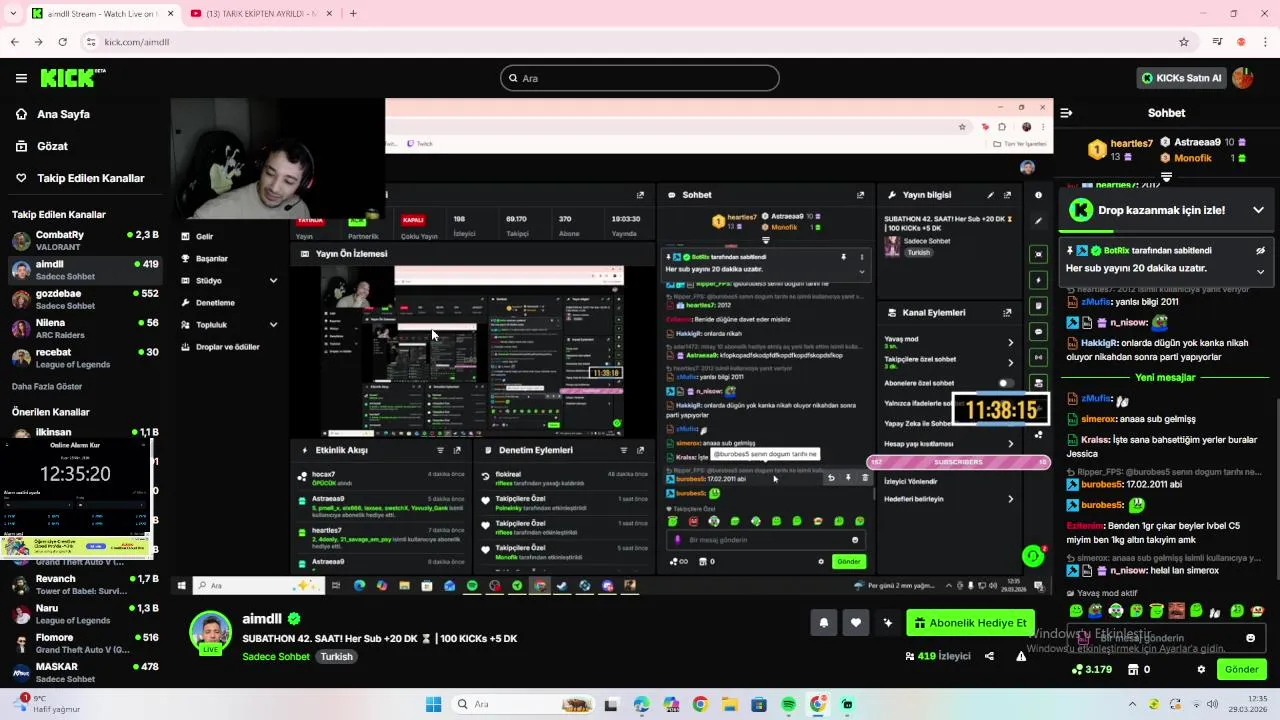The width and height of the screenshot is (1280, 720).
Task: Click the Denetim Eylemleri filter icon in stream
Action: tap(623, 450)
